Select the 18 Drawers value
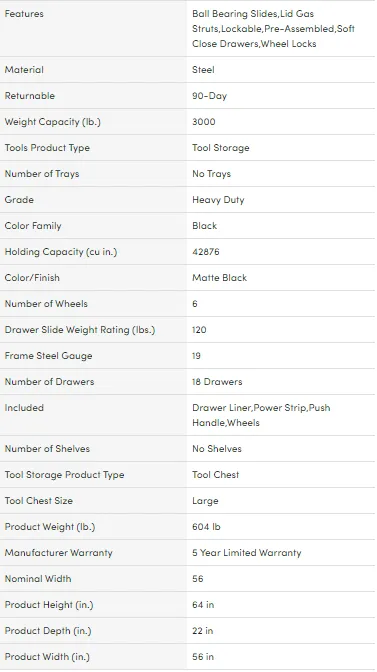This screenshot has height=672, width=377. coord(217,382)
